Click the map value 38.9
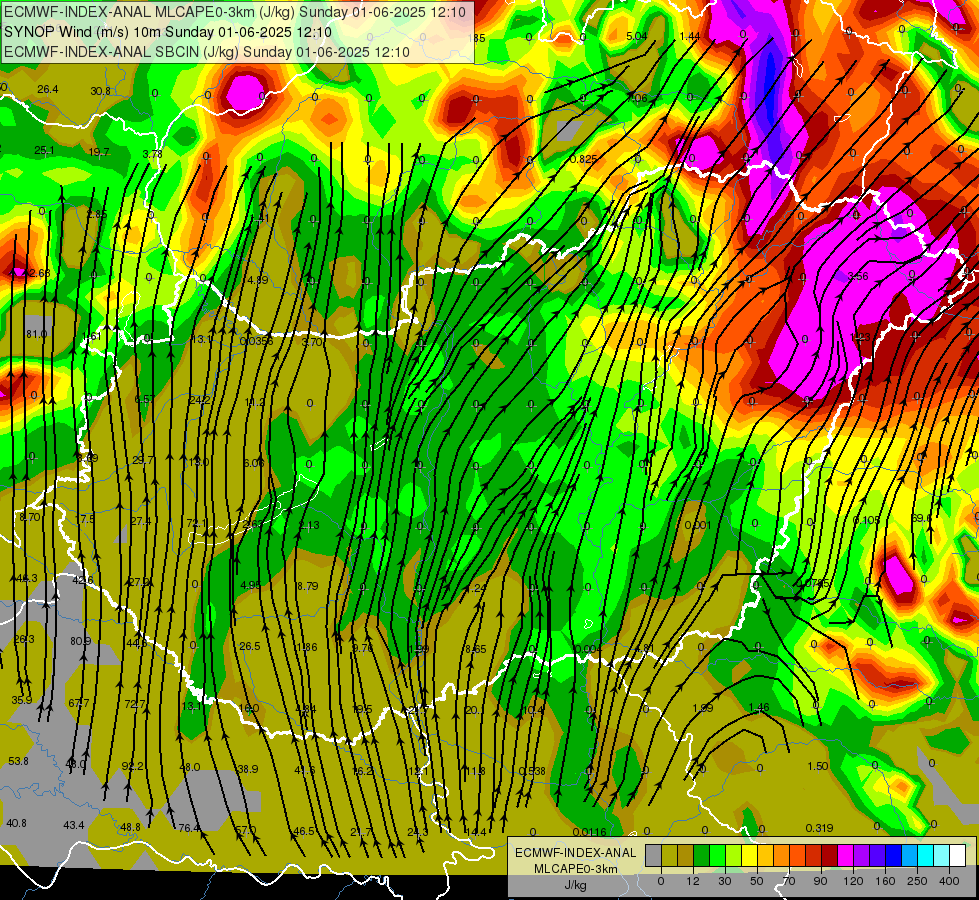 pos(248,769)
